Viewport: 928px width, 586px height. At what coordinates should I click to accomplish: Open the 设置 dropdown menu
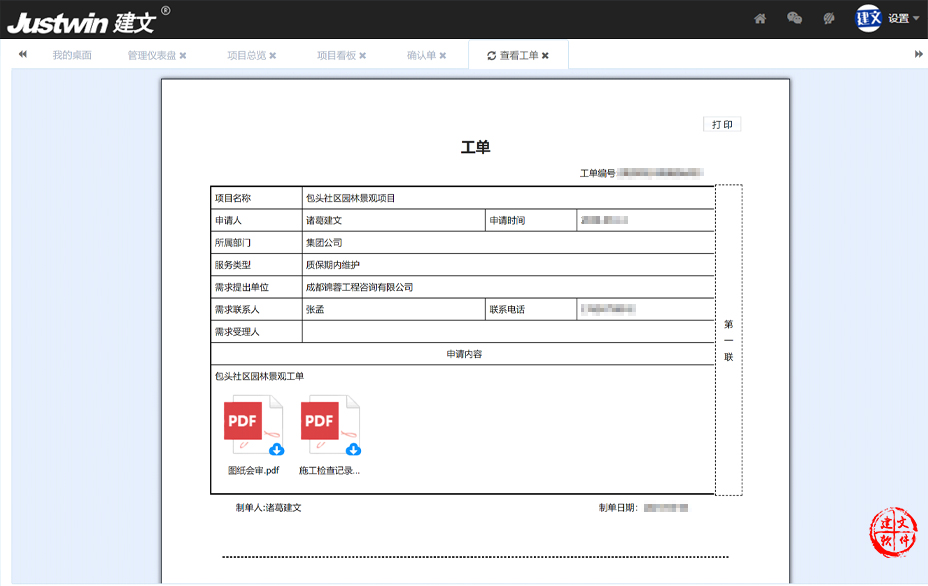[903, 19]
